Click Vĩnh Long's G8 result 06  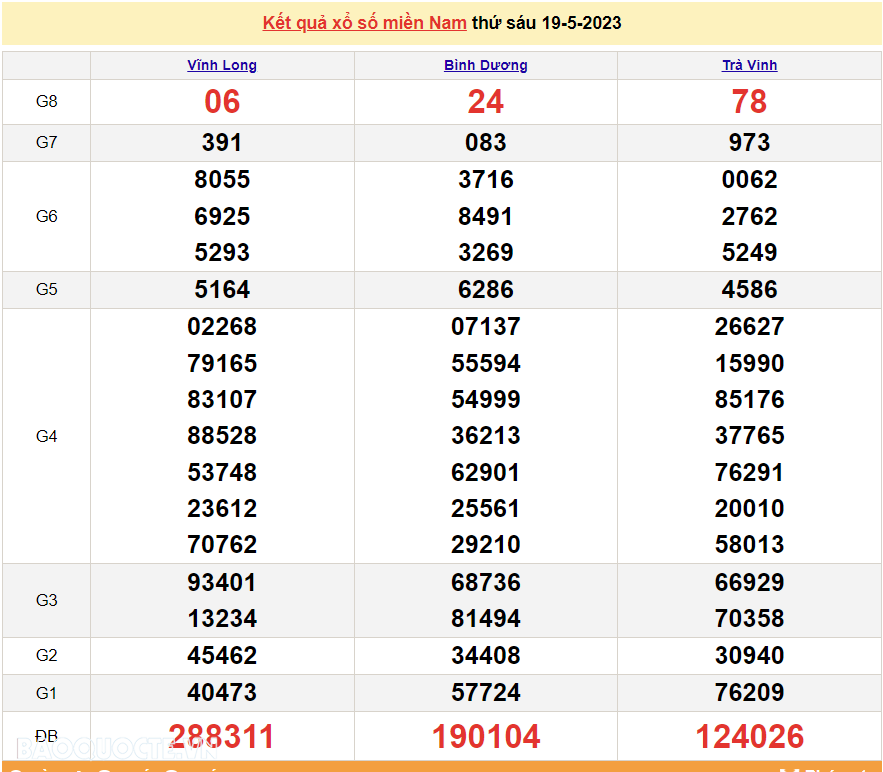pyautogui.click(x=222, y=102)
